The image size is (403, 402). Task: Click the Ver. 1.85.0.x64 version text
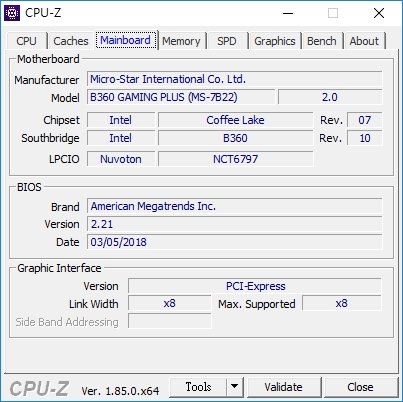tap(120, 391)
